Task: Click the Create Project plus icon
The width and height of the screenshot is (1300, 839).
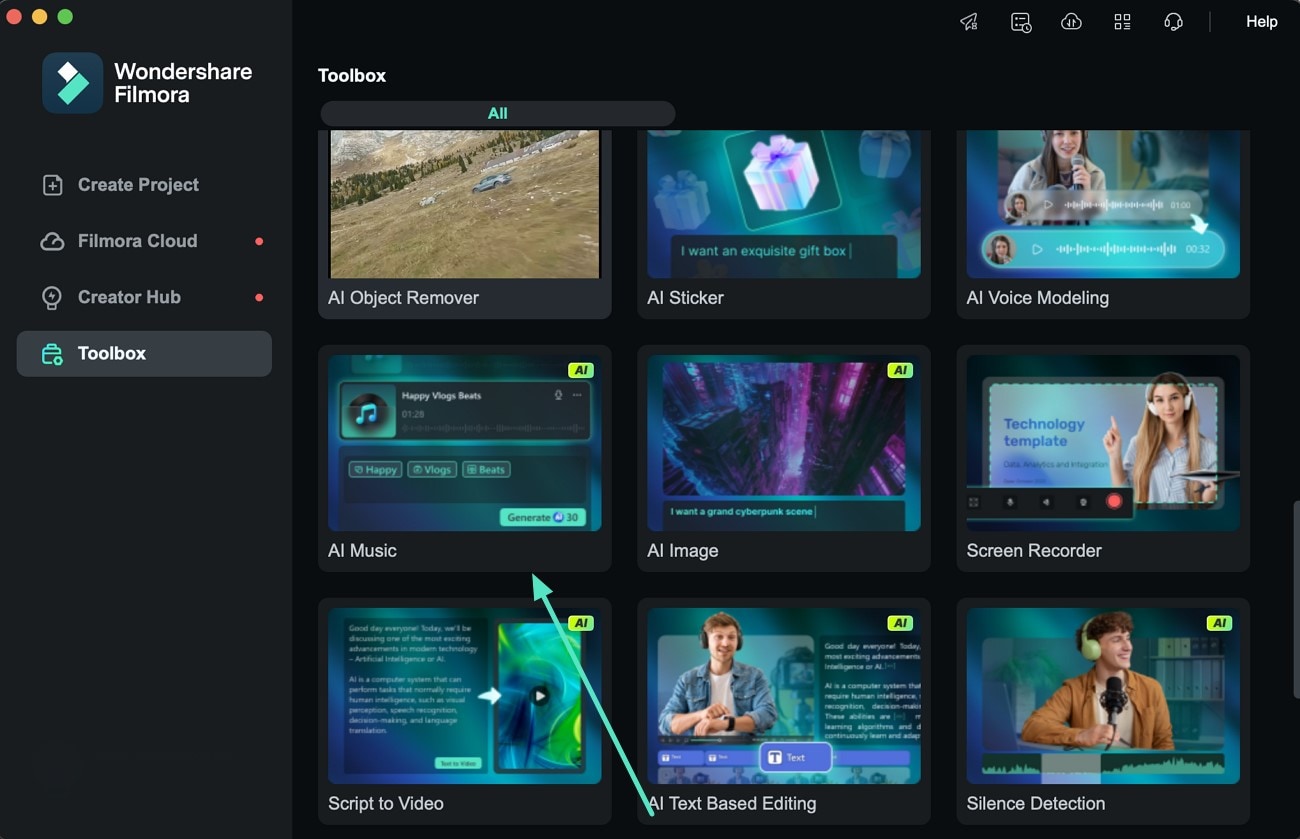Action: coord(52,185)
